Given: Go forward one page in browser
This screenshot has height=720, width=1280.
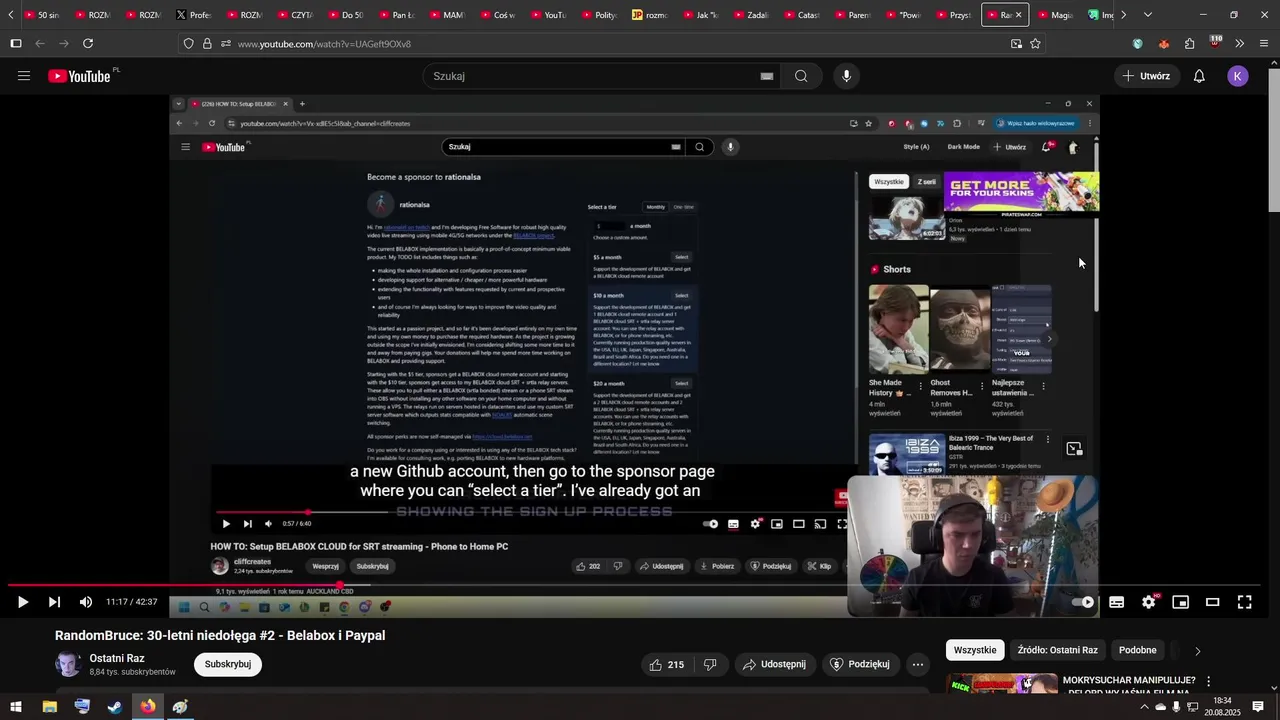Looking at the screenshot, I should tap(64, 44).
